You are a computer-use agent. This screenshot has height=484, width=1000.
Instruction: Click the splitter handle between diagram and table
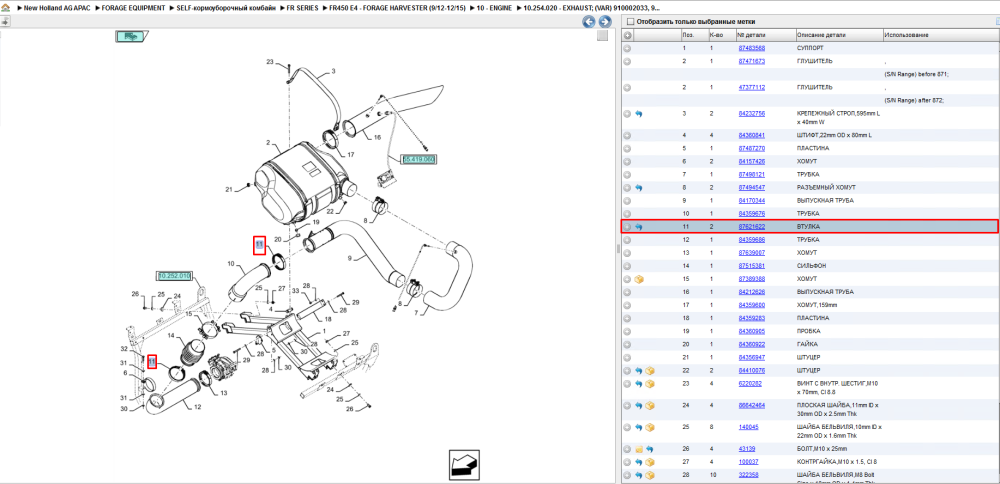coord(617,249)
